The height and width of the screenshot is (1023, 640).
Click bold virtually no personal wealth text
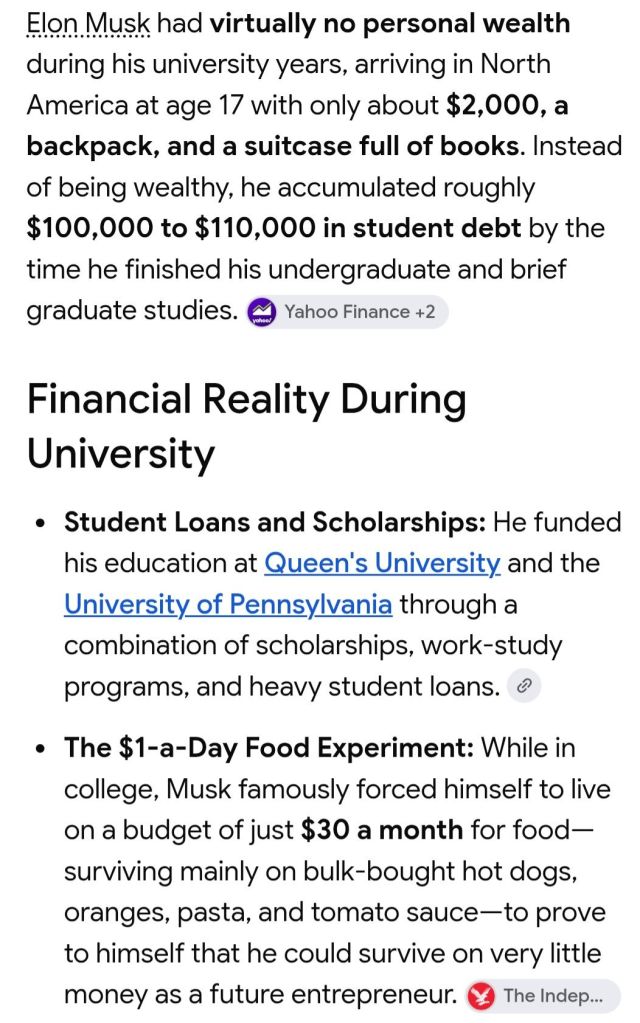point(390,23)
